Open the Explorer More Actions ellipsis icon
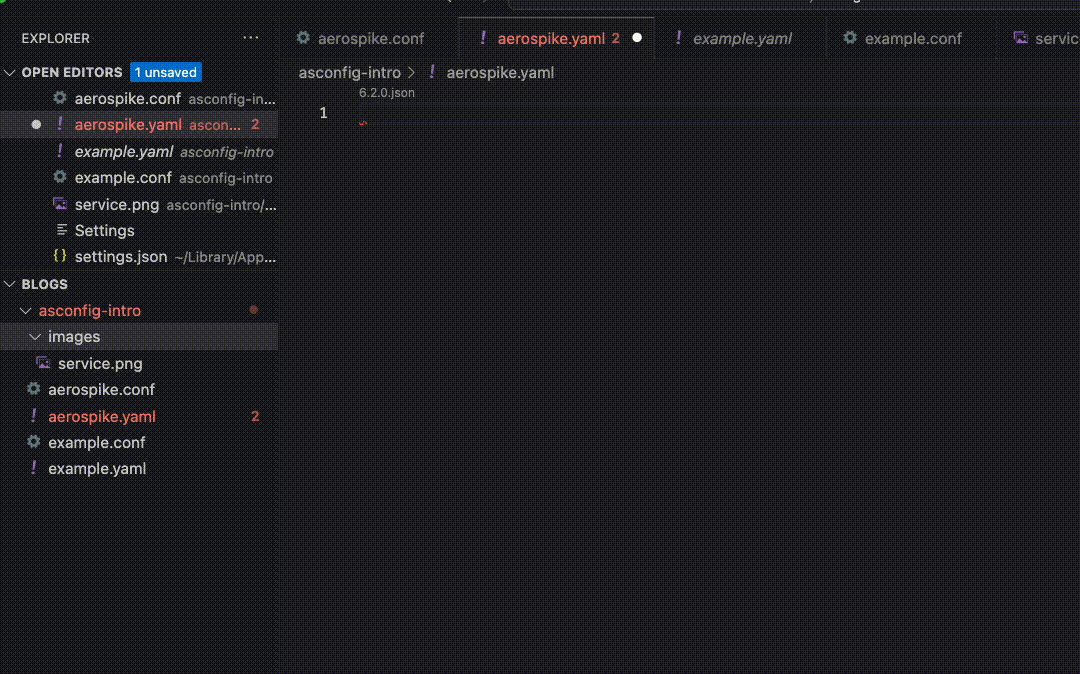Screen dimensions: 1080x674 251,37
